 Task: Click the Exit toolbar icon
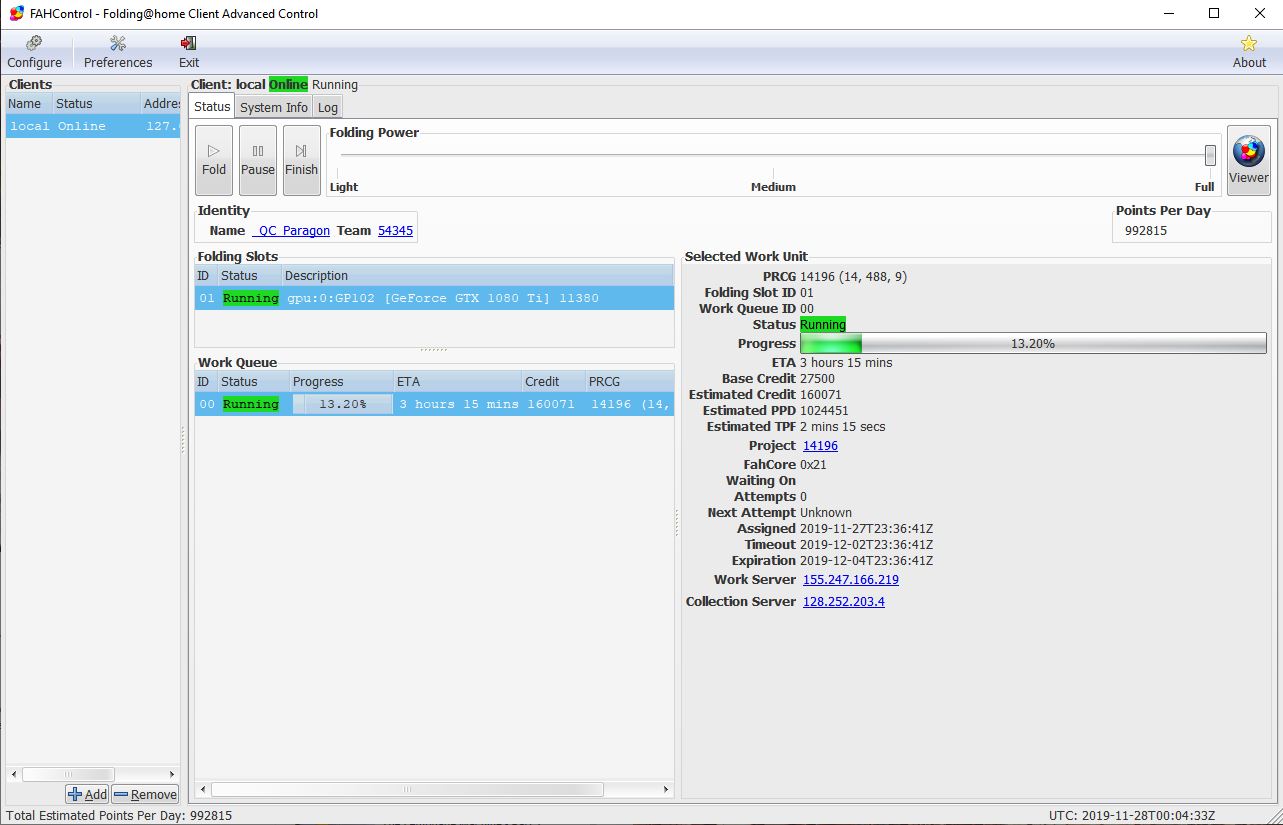pyautogui.click(x=189, y=52)
